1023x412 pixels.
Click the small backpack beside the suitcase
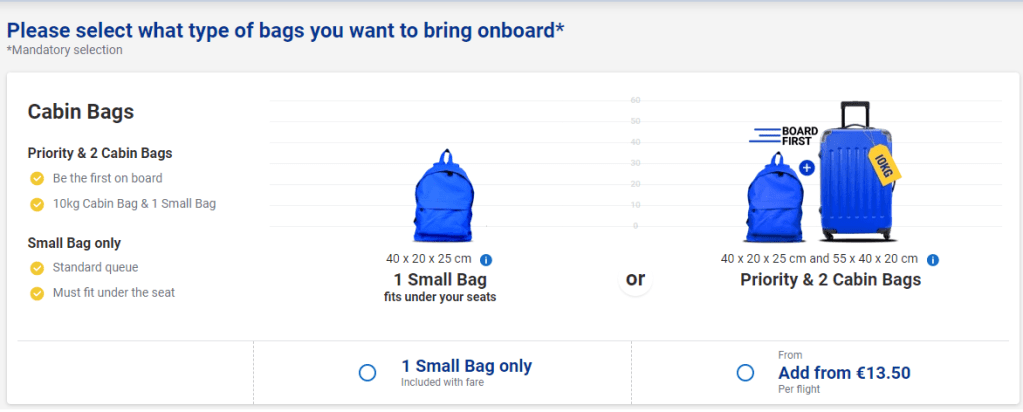(x=771, y=198)
